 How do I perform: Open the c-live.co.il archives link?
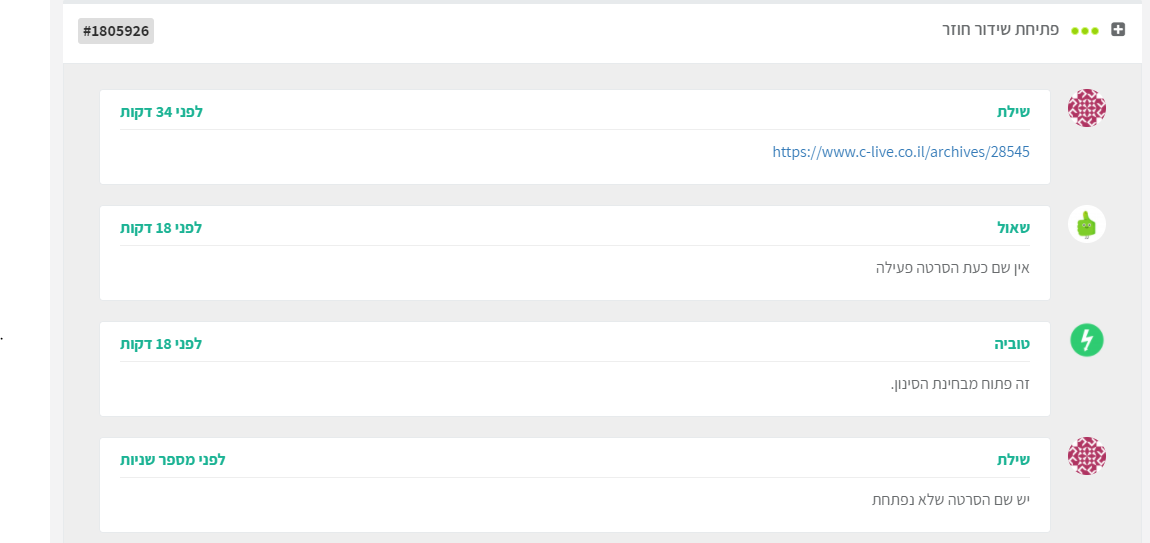coord(900,152)
